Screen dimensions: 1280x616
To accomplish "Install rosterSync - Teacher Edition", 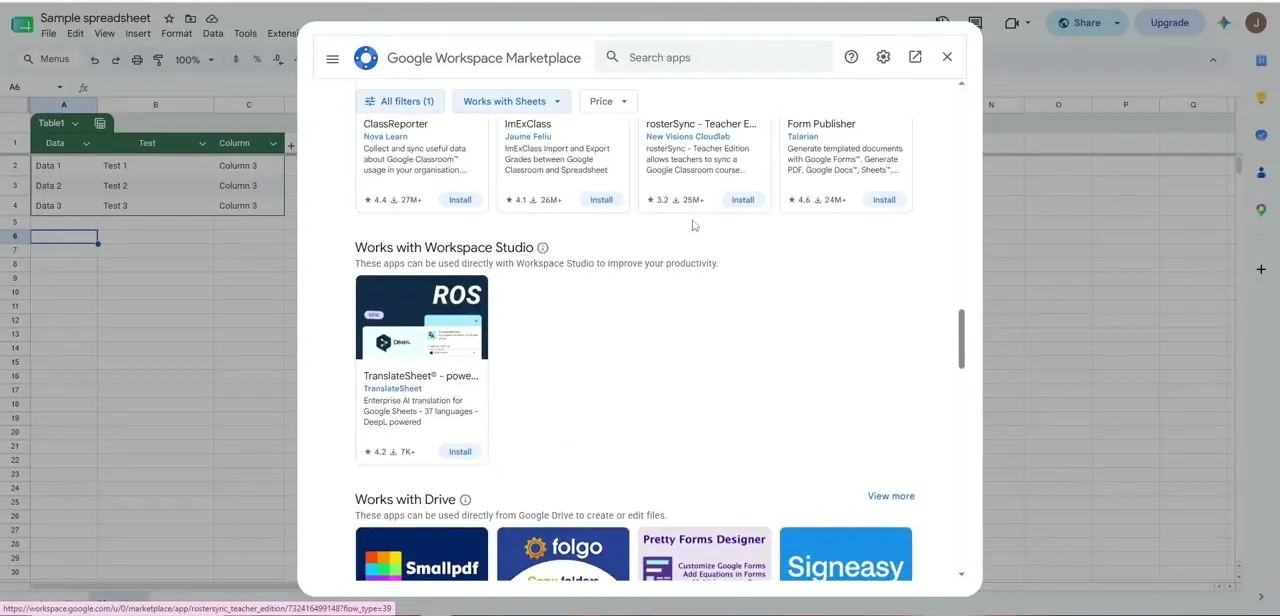I will point(743,200).
